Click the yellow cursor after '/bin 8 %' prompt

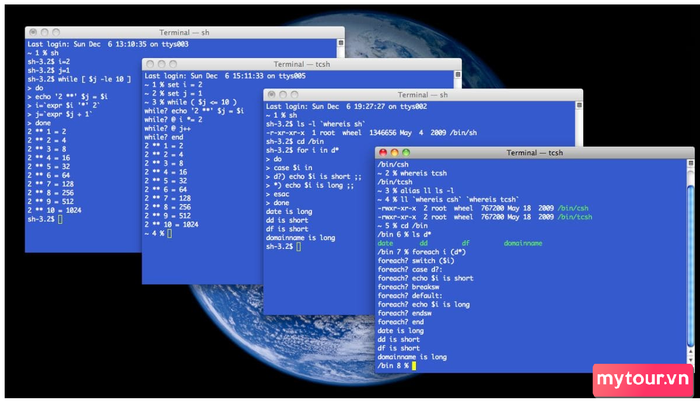click(414, 366)
